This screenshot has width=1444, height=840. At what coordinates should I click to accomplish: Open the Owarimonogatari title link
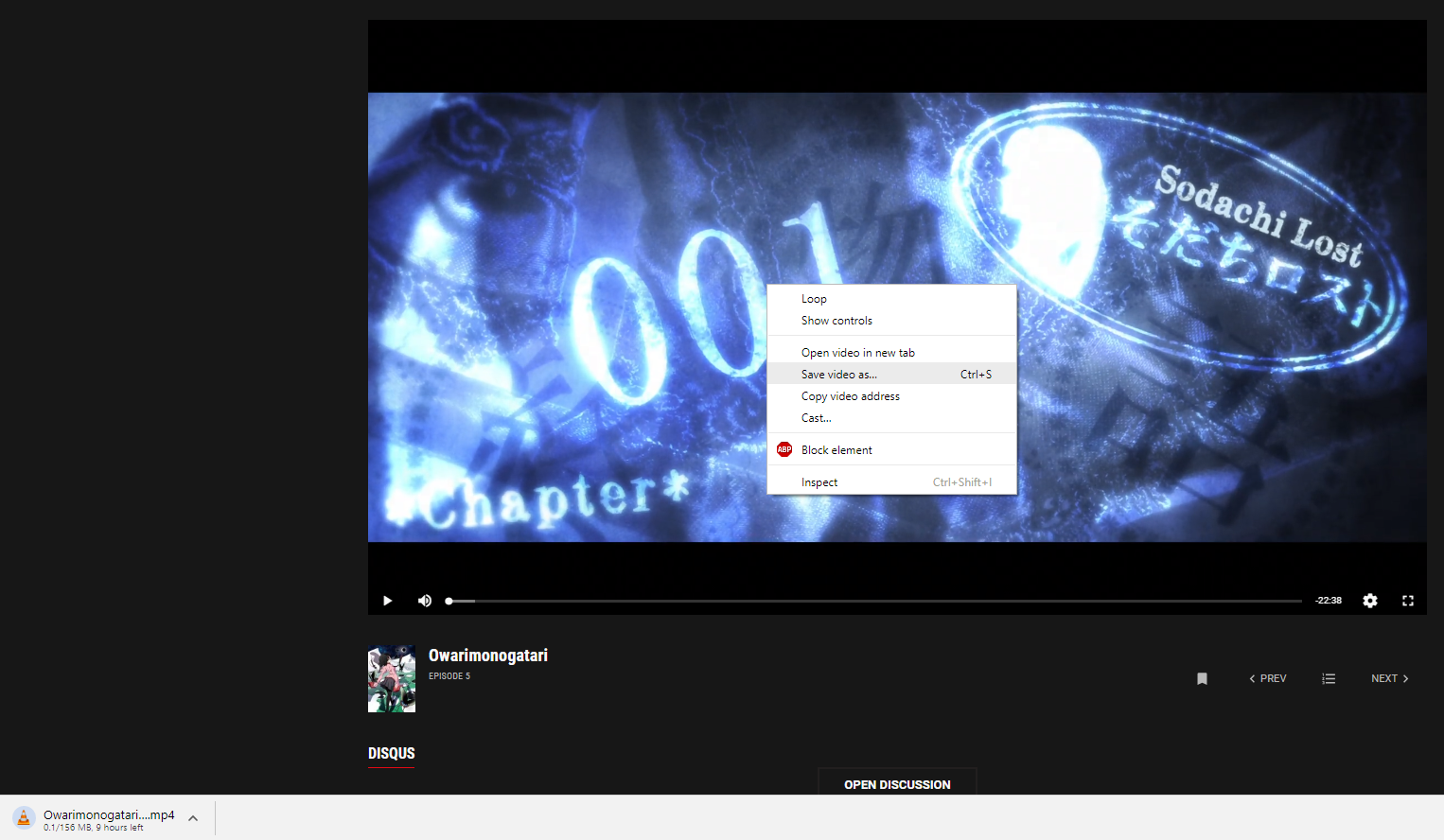pos(488,656)
